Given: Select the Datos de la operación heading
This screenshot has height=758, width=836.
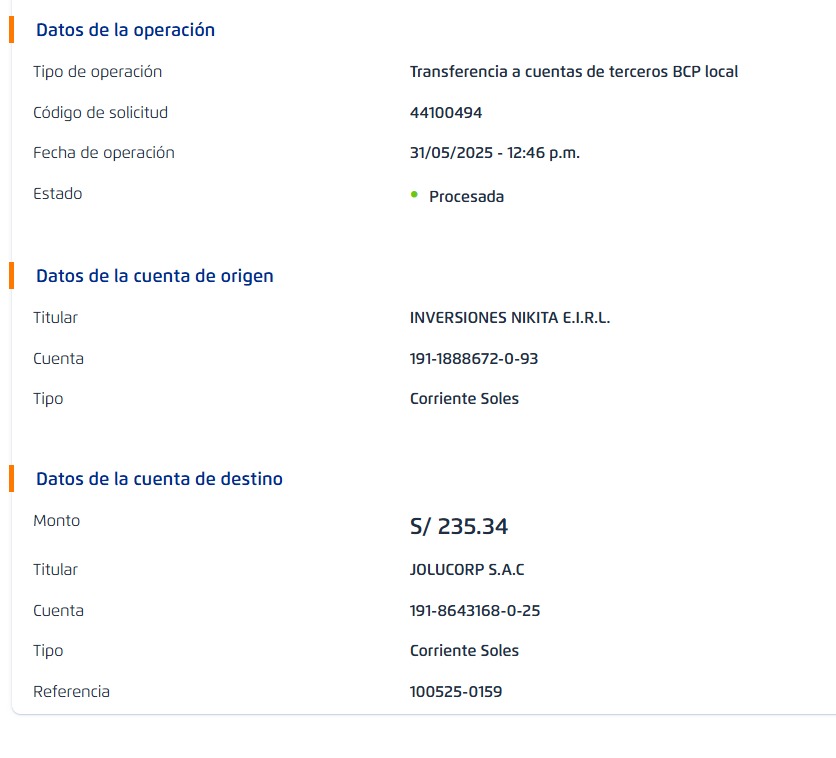Looking at the screenshot, I should [x=125, y=30].
